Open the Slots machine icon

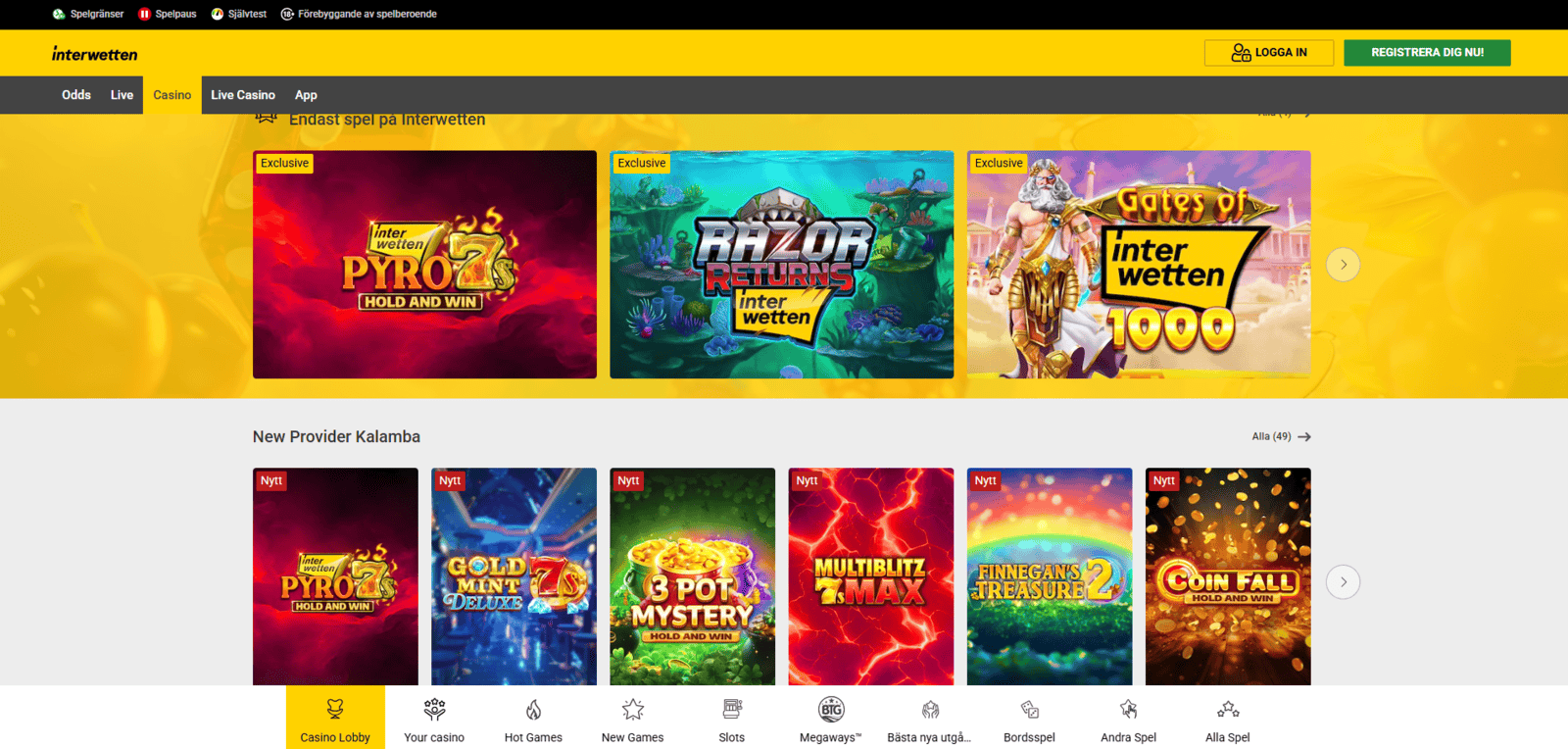pyautogui.click(x=731, y=710)
